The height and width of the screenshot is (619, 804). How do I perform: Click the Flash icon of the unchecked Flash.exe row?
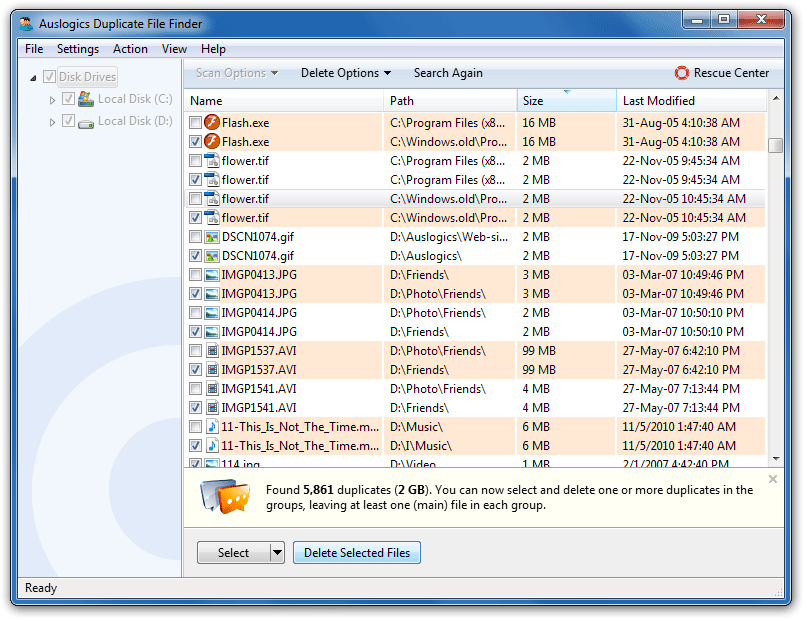coord(212,123)
